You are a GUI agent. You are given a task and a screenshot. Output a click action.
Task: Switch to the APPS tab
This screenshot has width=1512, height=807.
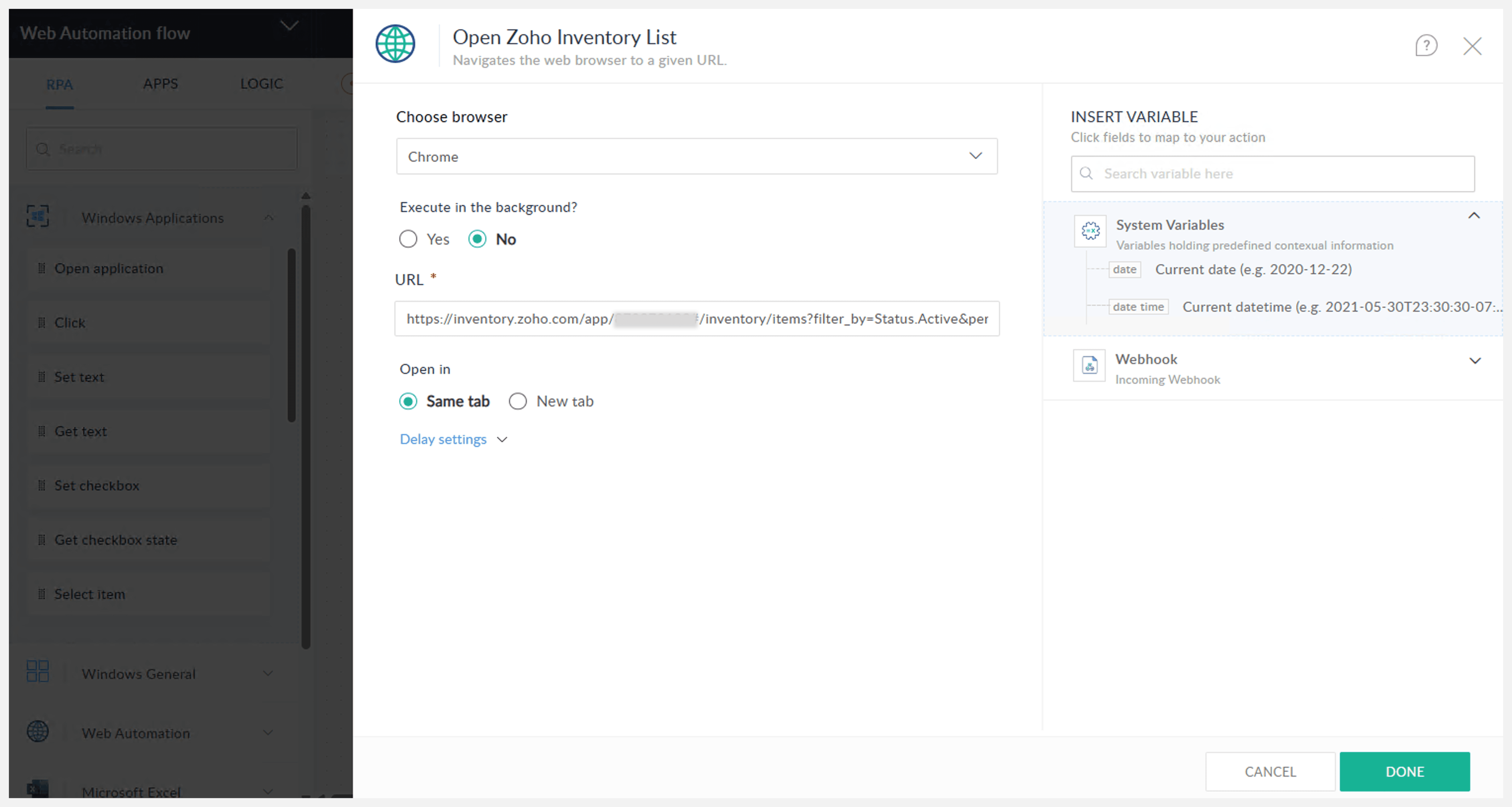(x=160, y=84)
